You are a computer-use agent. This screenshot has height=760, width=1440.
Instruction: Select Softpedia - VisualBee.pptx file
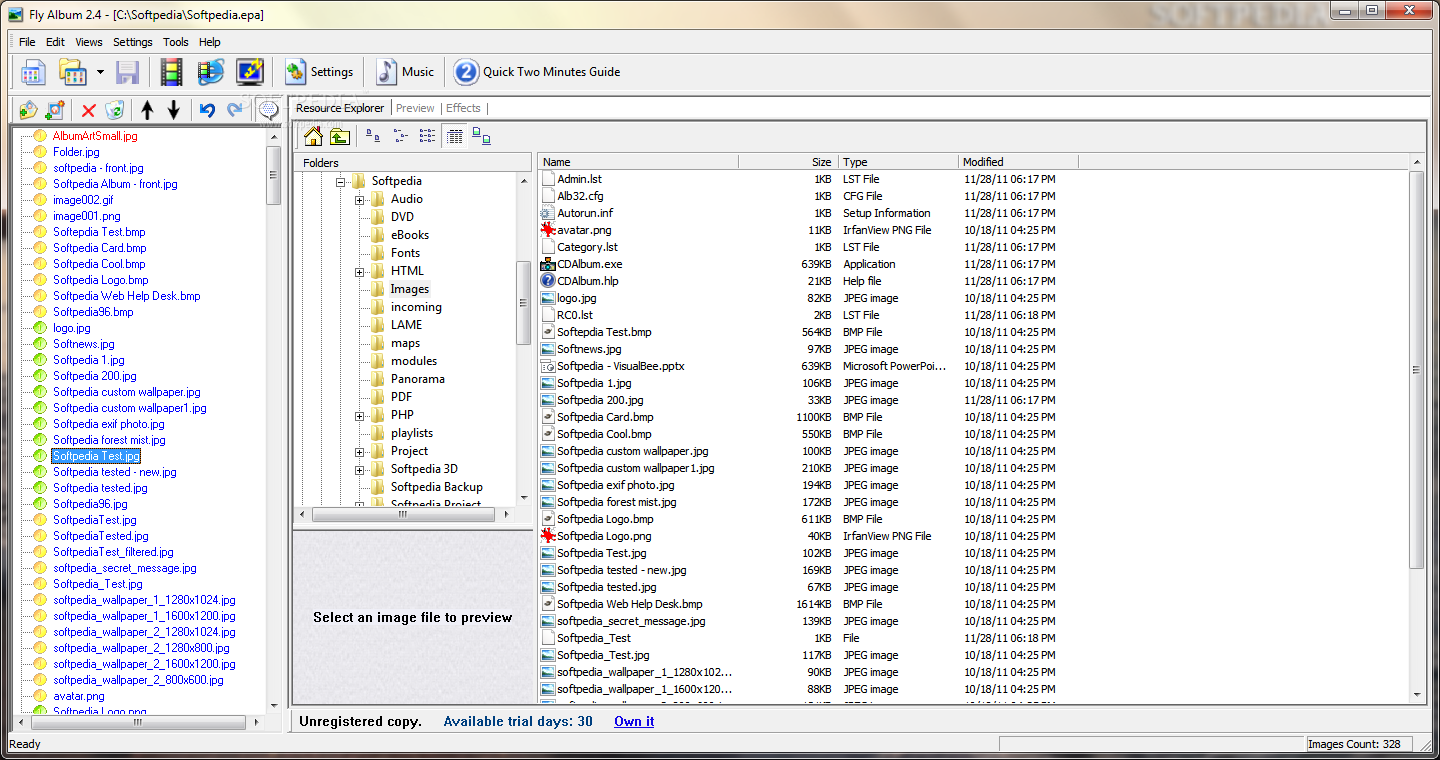pyautogui.click(x=620, y=366)
